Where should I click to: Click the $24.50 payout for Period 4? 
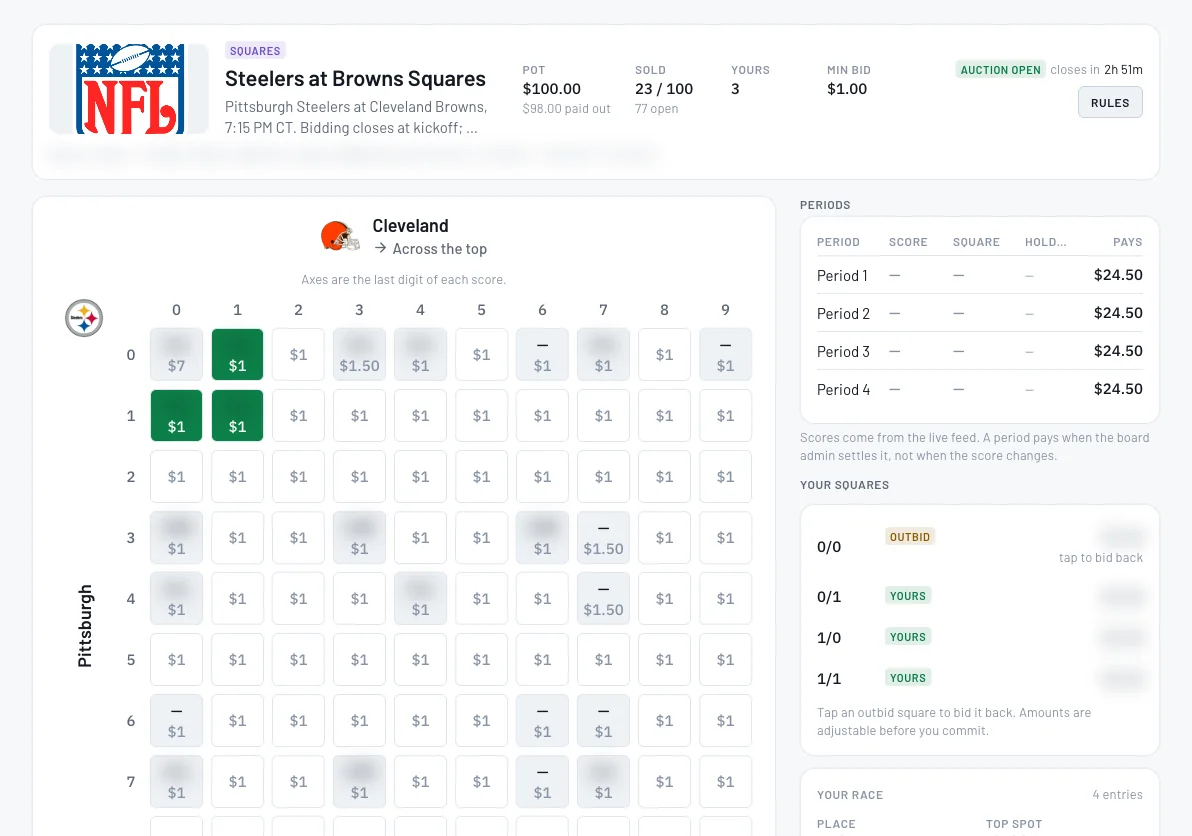click(1118, 389)
